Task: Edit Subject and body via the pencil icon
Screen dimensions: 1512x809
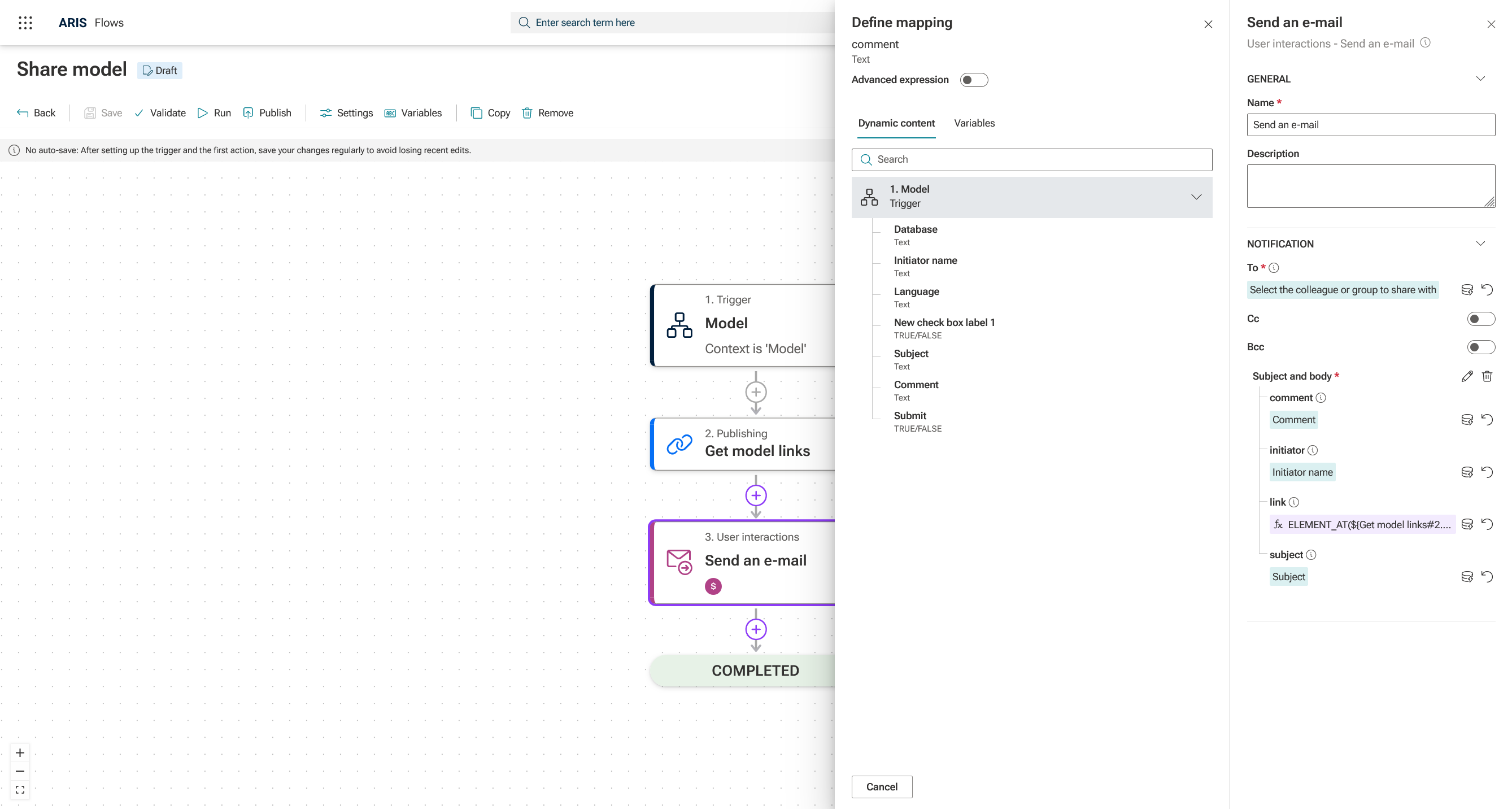Action: (1466, 376)
